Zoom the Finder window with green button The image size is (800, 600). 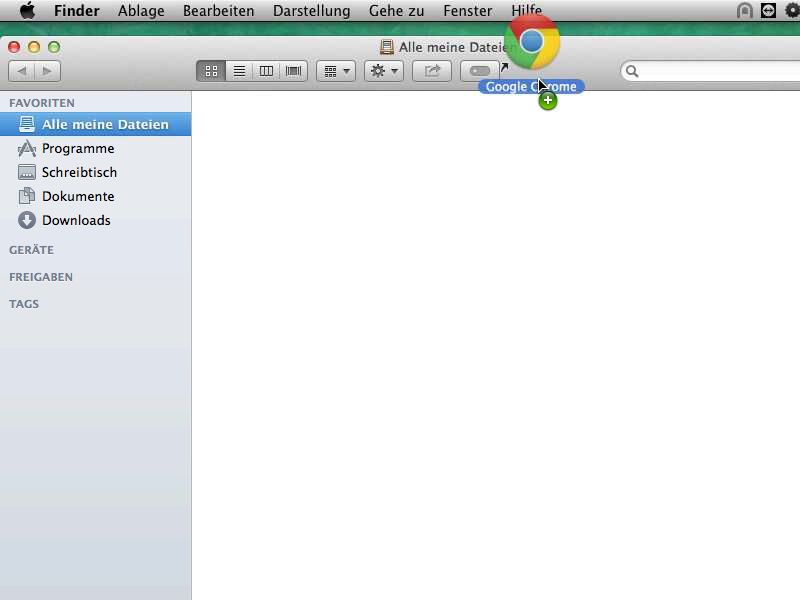pos(54,47)
